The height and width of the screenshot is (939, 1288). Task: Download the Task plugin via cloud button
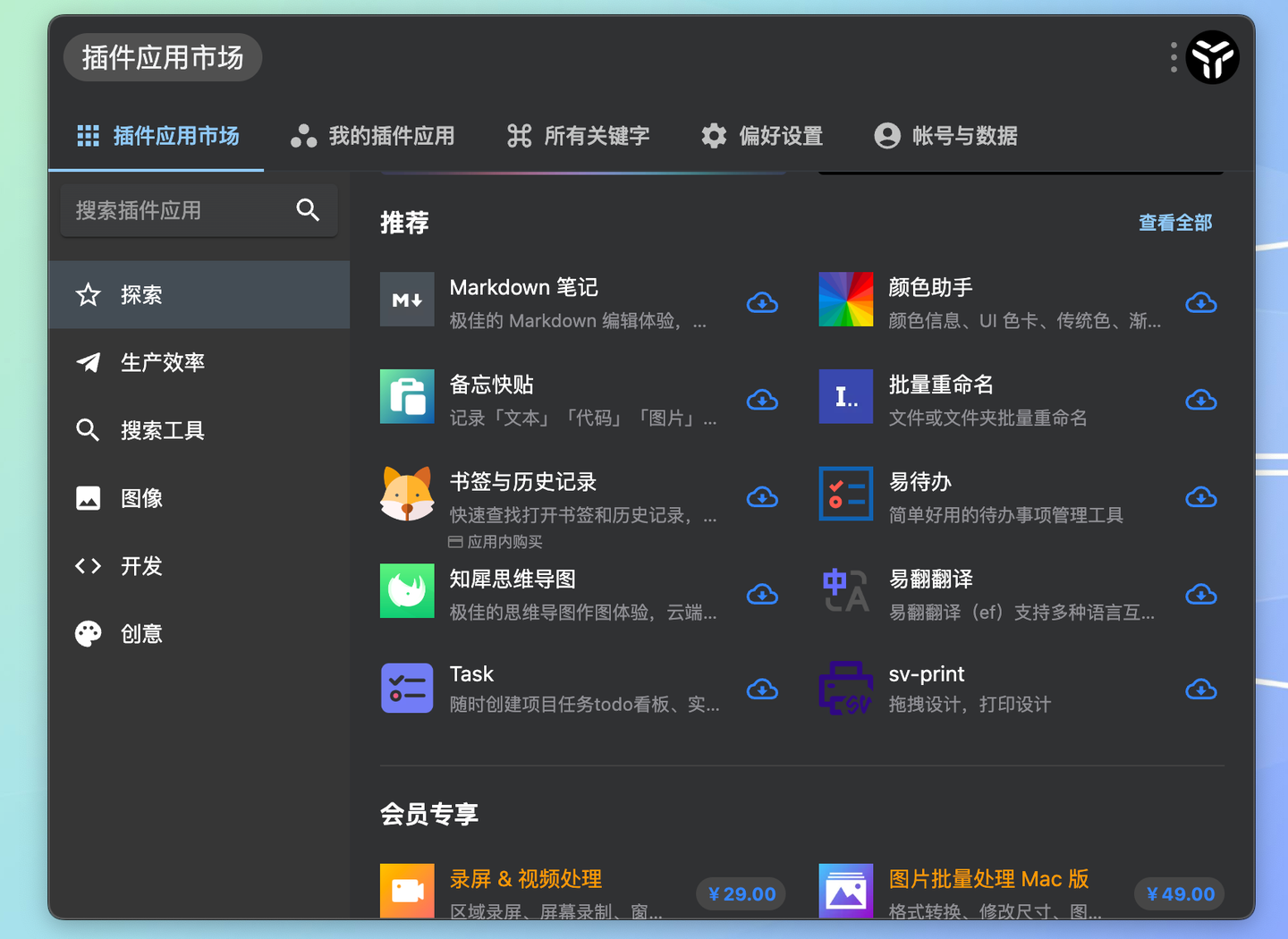pos(762,689)
